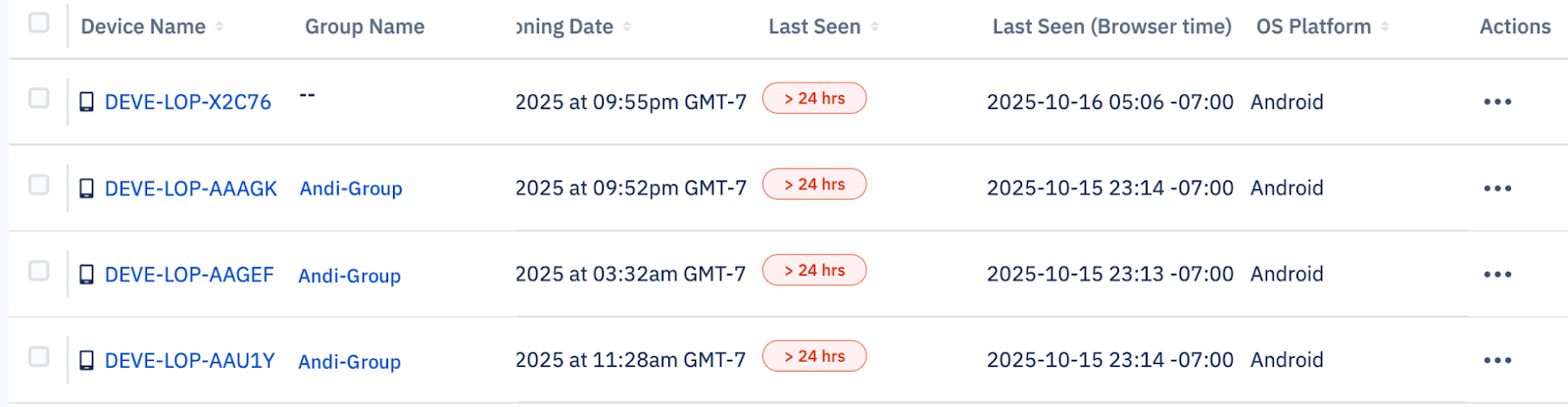This screenshot has height=407, width=1568.
Task: Toggle the select-all checkbox in header
Action: [x=39, y=23]
